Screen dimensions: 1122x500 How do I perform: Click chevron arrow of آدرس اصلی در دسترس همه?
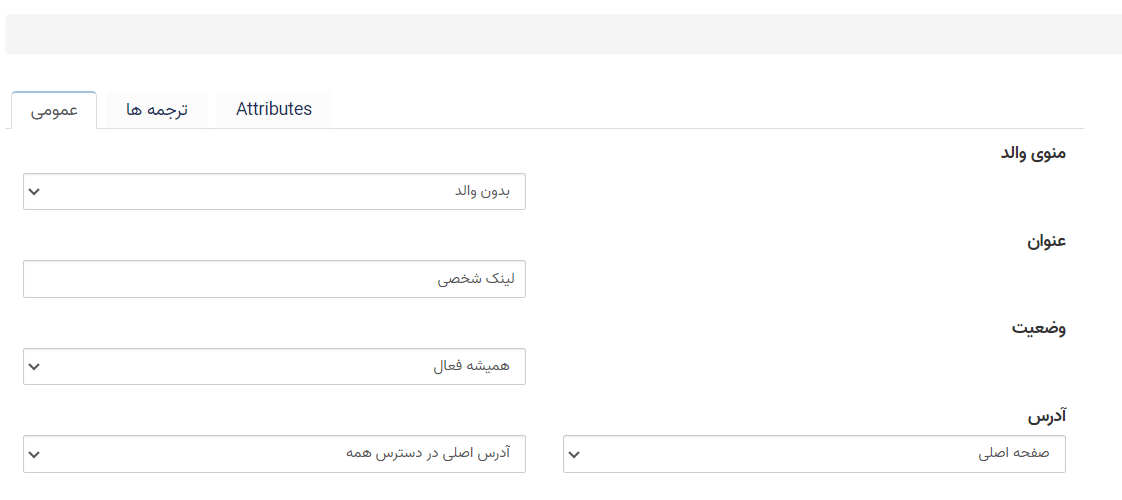coord(34,454)
